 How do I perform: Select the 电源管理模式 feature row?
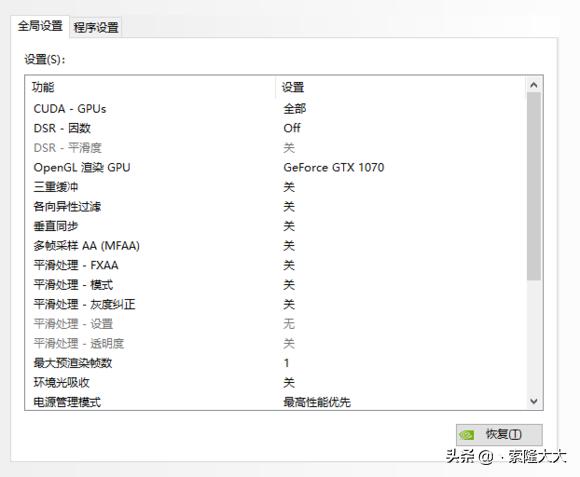pos(276,402)
